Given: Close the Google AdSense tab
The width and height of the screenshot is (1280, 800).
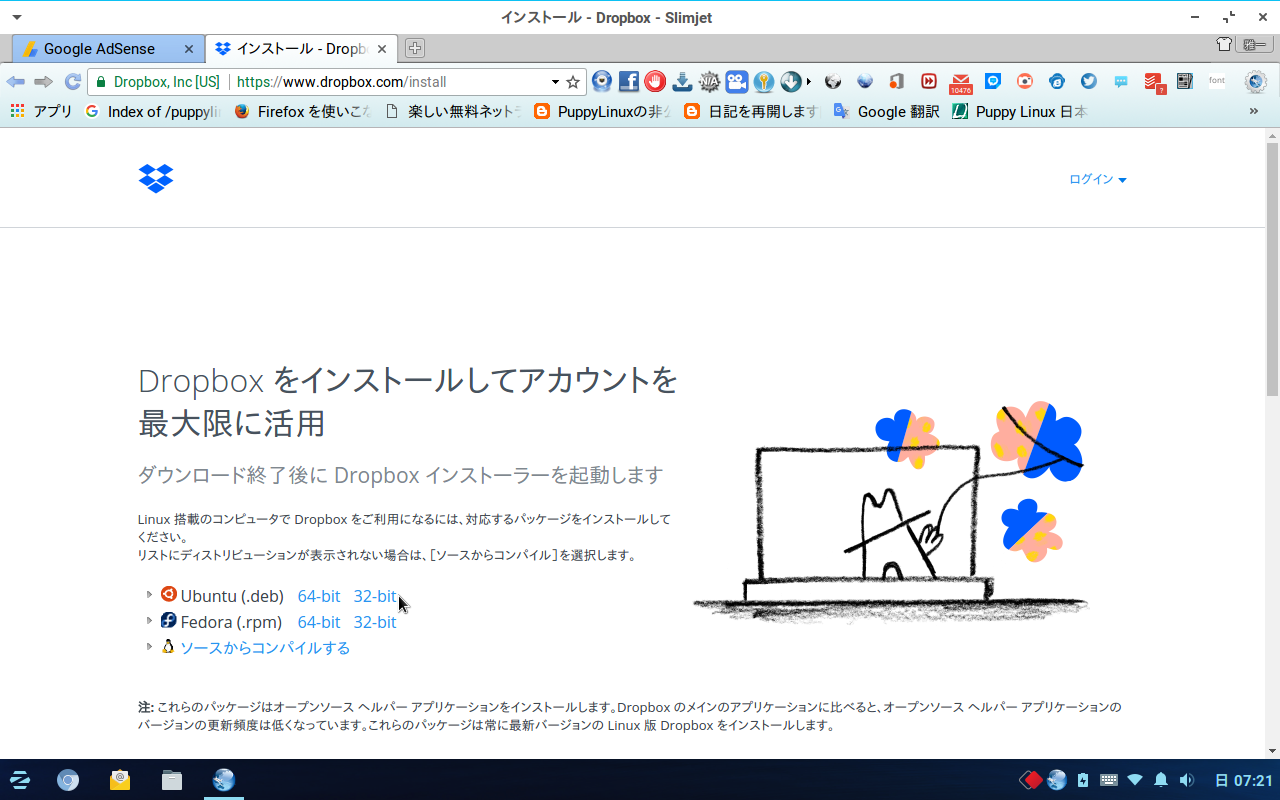Looking at the screenshot, I should point(189,49).
